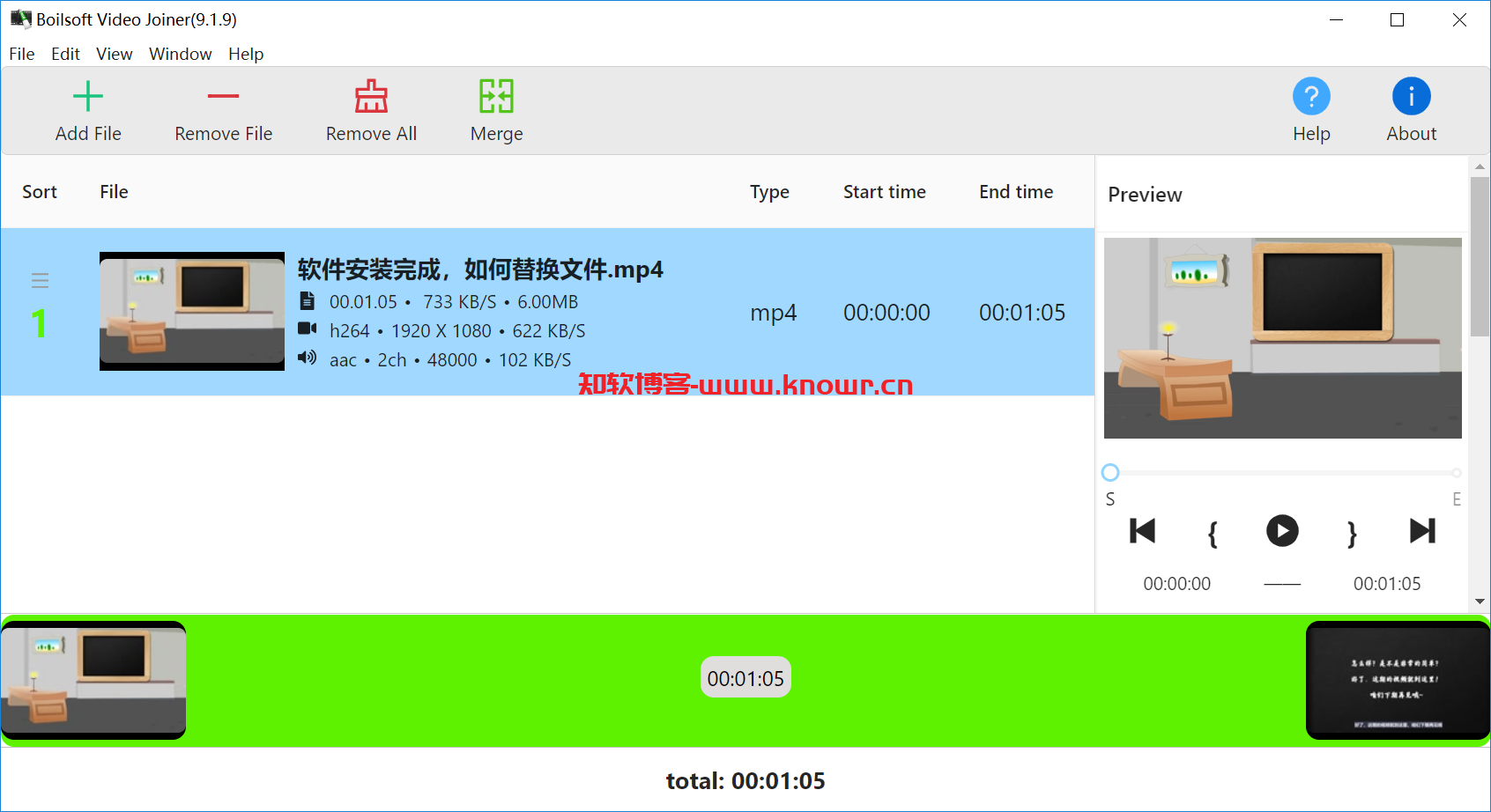This screenshot has width=1491, height=812.
Task: Click the Preview panel heading
Action: pyautogui.click(x=1145, y=195)
